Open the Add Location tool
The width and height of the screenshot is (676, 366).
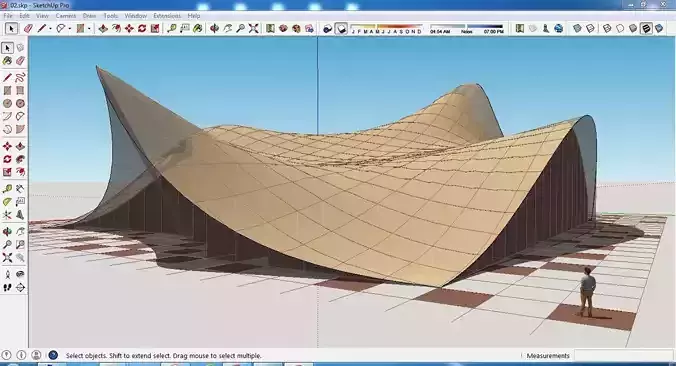(x=520, y=28)
